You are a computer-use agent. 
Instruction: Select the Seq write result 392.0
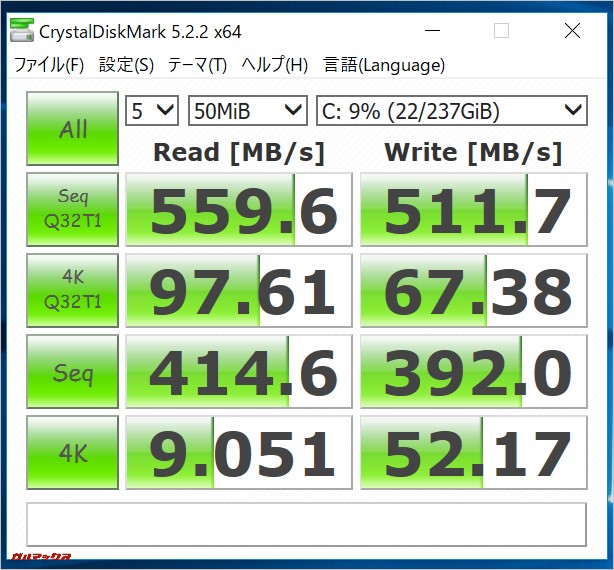[474, 372]
